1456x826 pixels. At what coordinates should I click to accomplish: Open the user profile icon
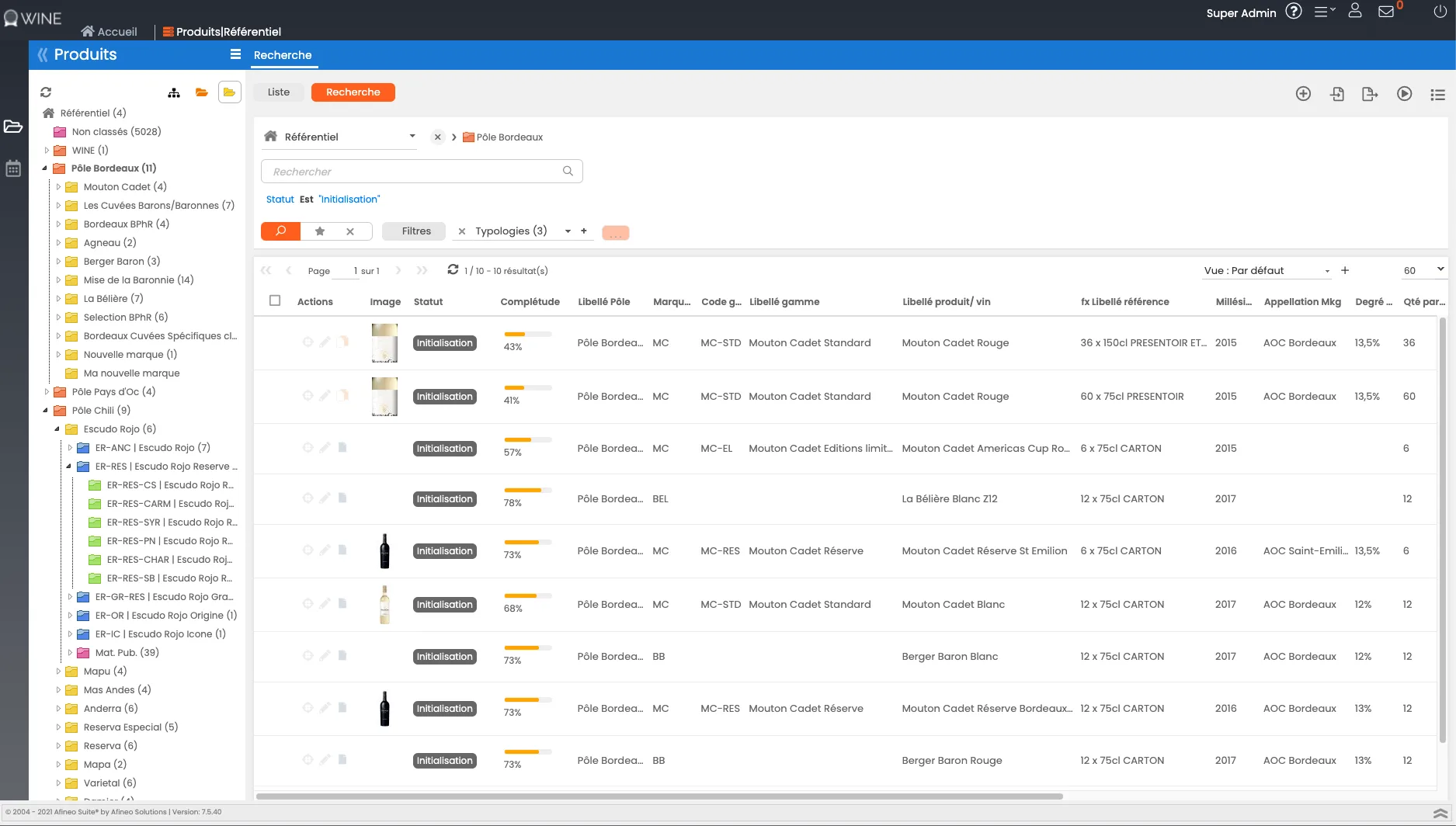(1355, 11)
